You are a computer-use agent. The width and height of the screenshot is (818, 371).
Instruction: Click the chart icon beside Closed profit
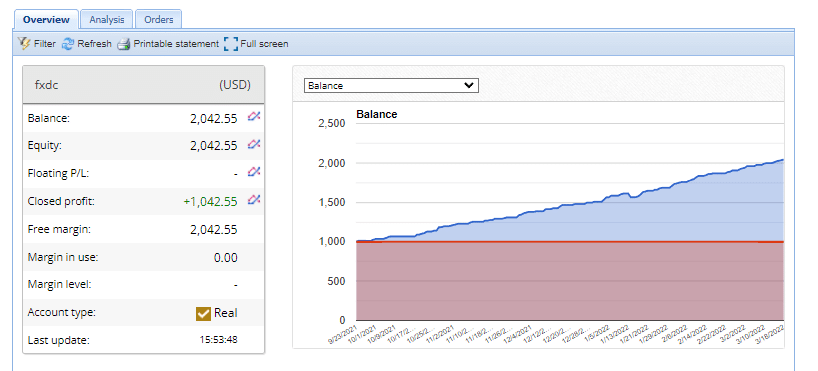pos(254,199)
